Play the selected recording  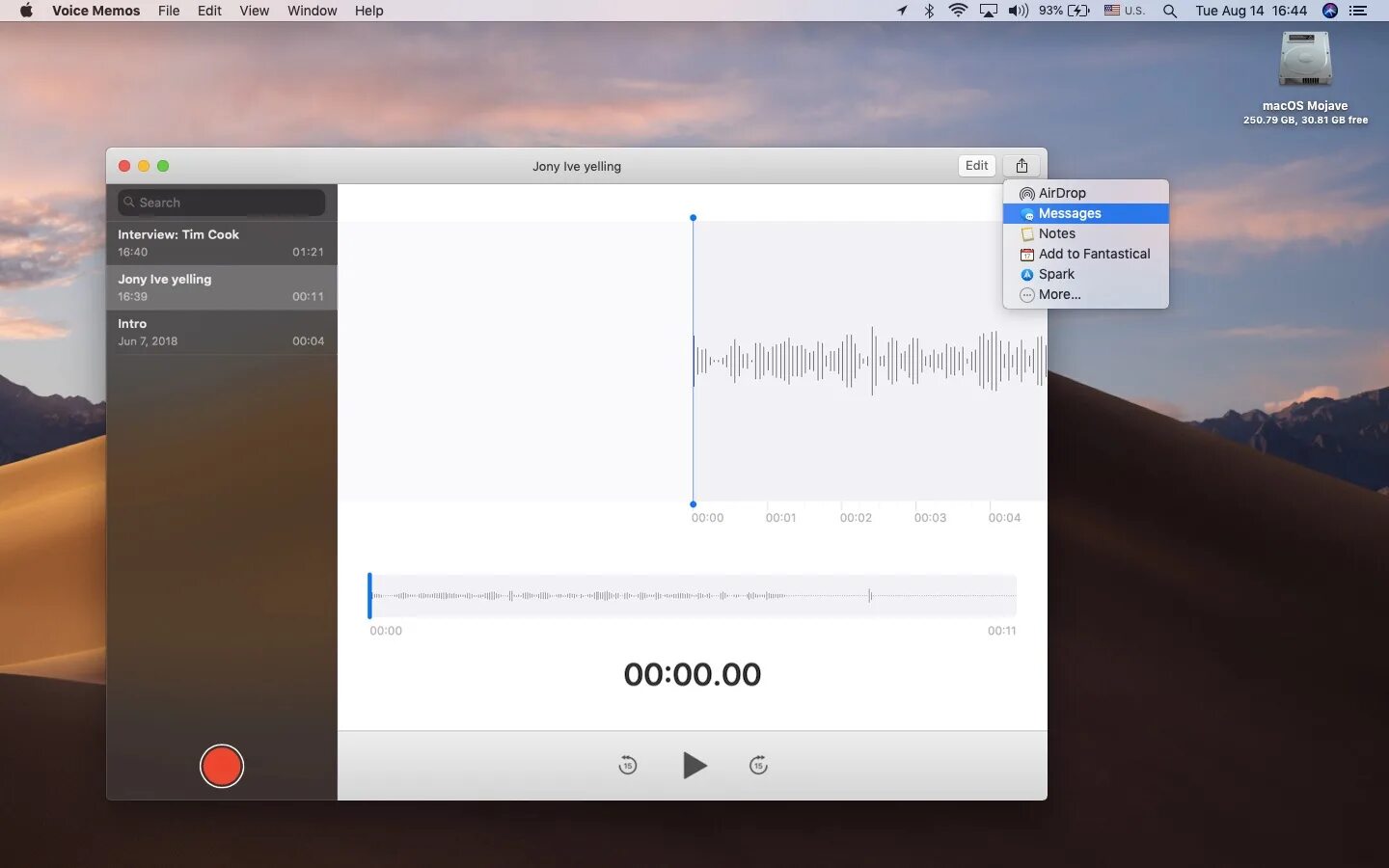coord(694,766)
